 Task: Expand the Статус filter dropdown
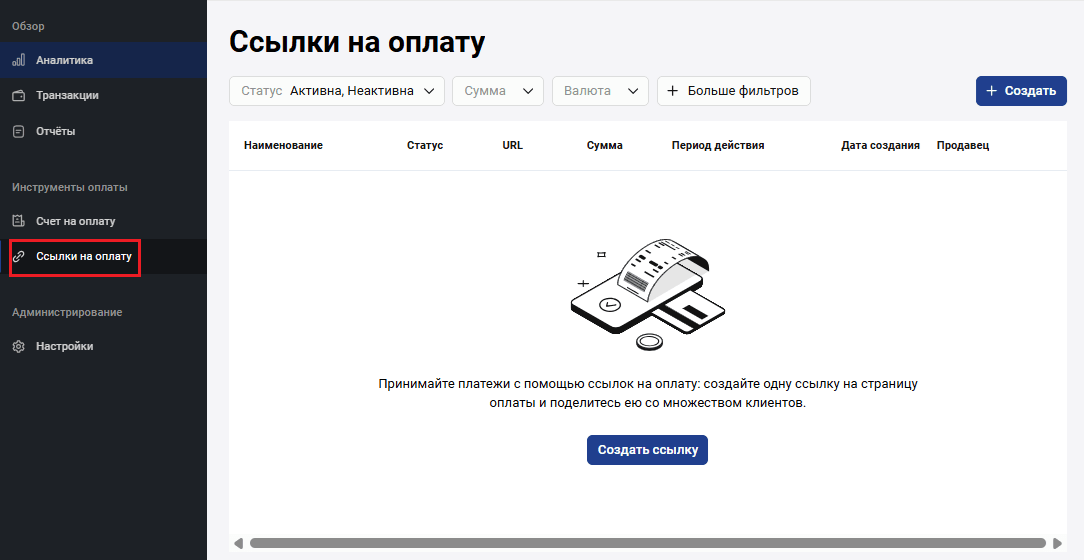pos(336,91)
